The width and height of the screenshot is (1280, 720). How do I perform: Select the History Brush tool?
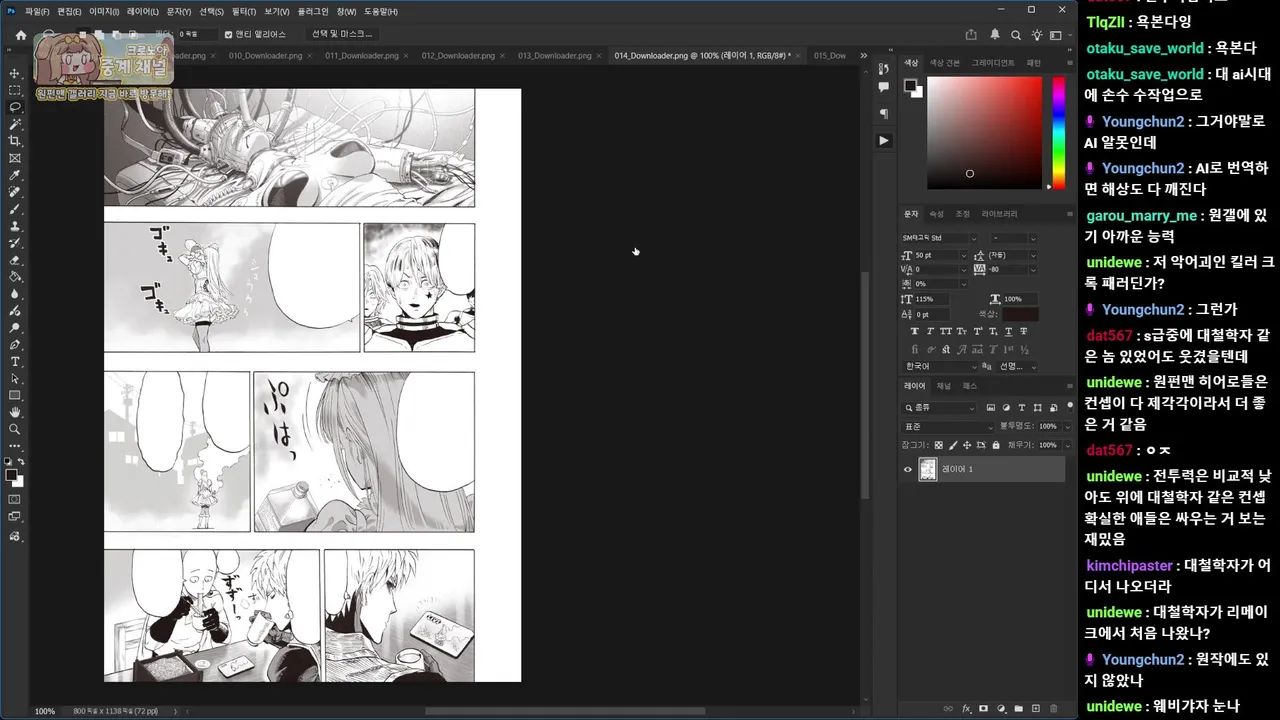15,243
